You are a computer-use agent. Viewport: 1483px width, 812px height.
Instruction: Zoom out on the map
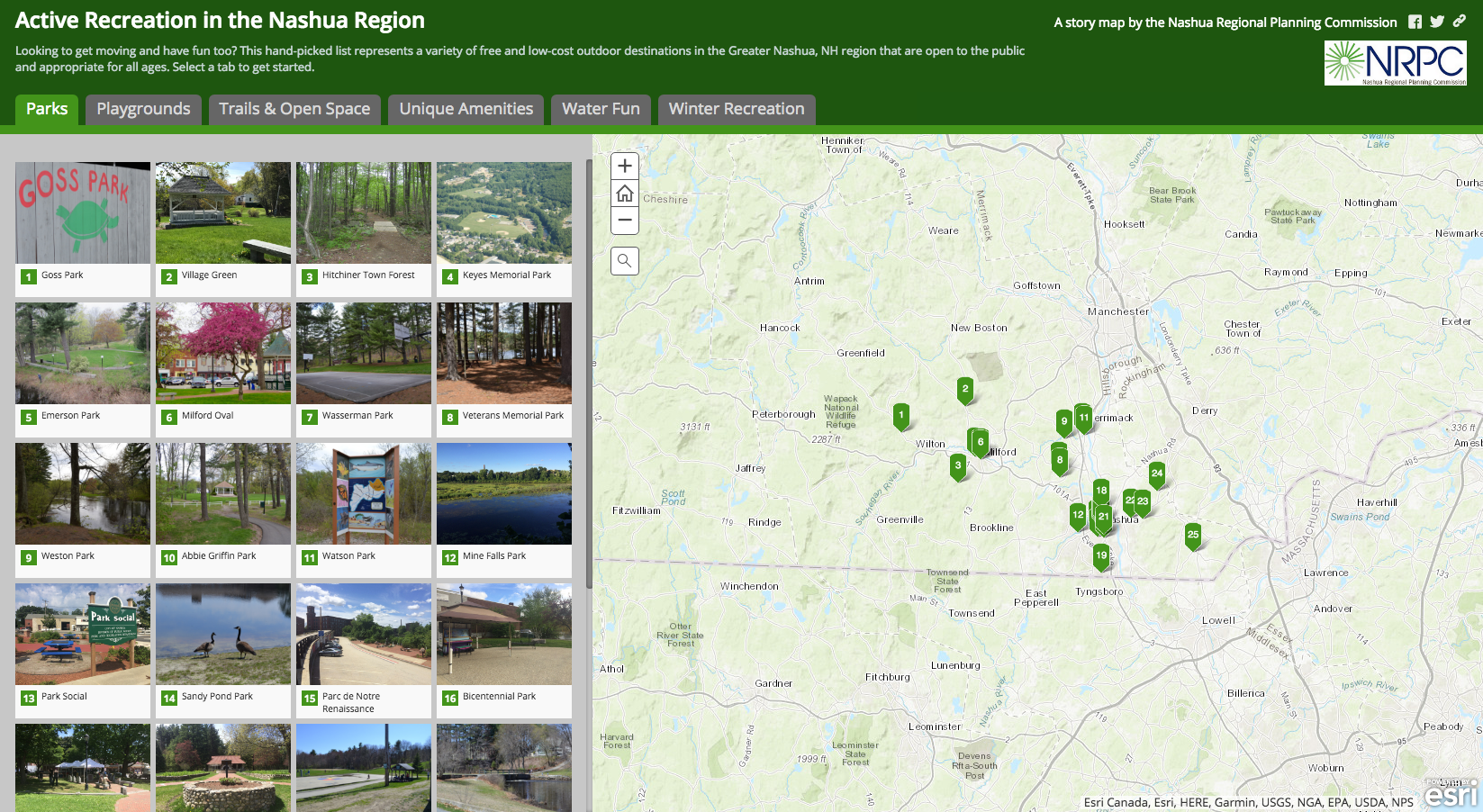(x=625, y=220)
